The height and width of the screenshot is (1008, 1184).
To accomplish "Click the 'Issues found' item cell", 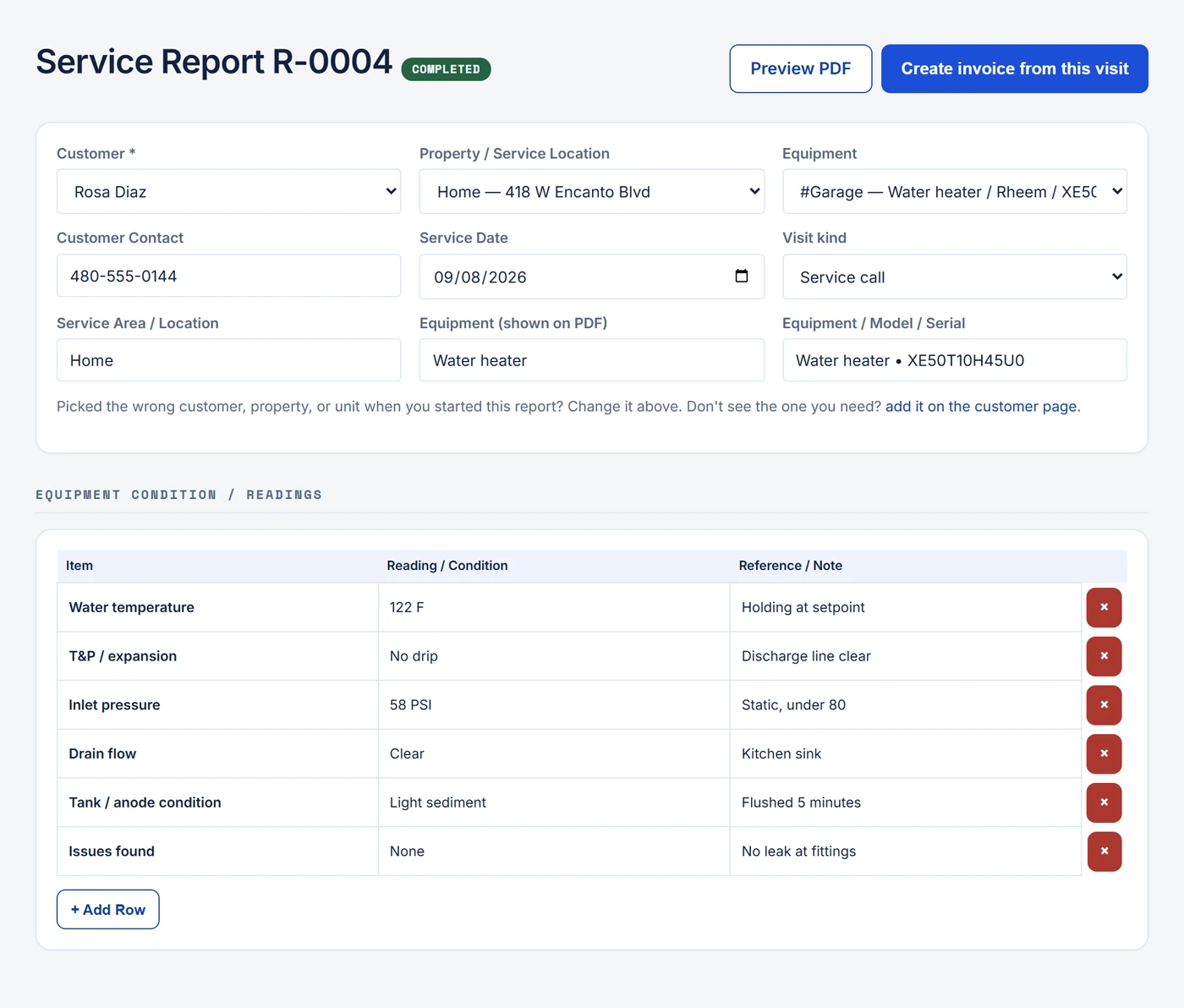I will point(217,852).
